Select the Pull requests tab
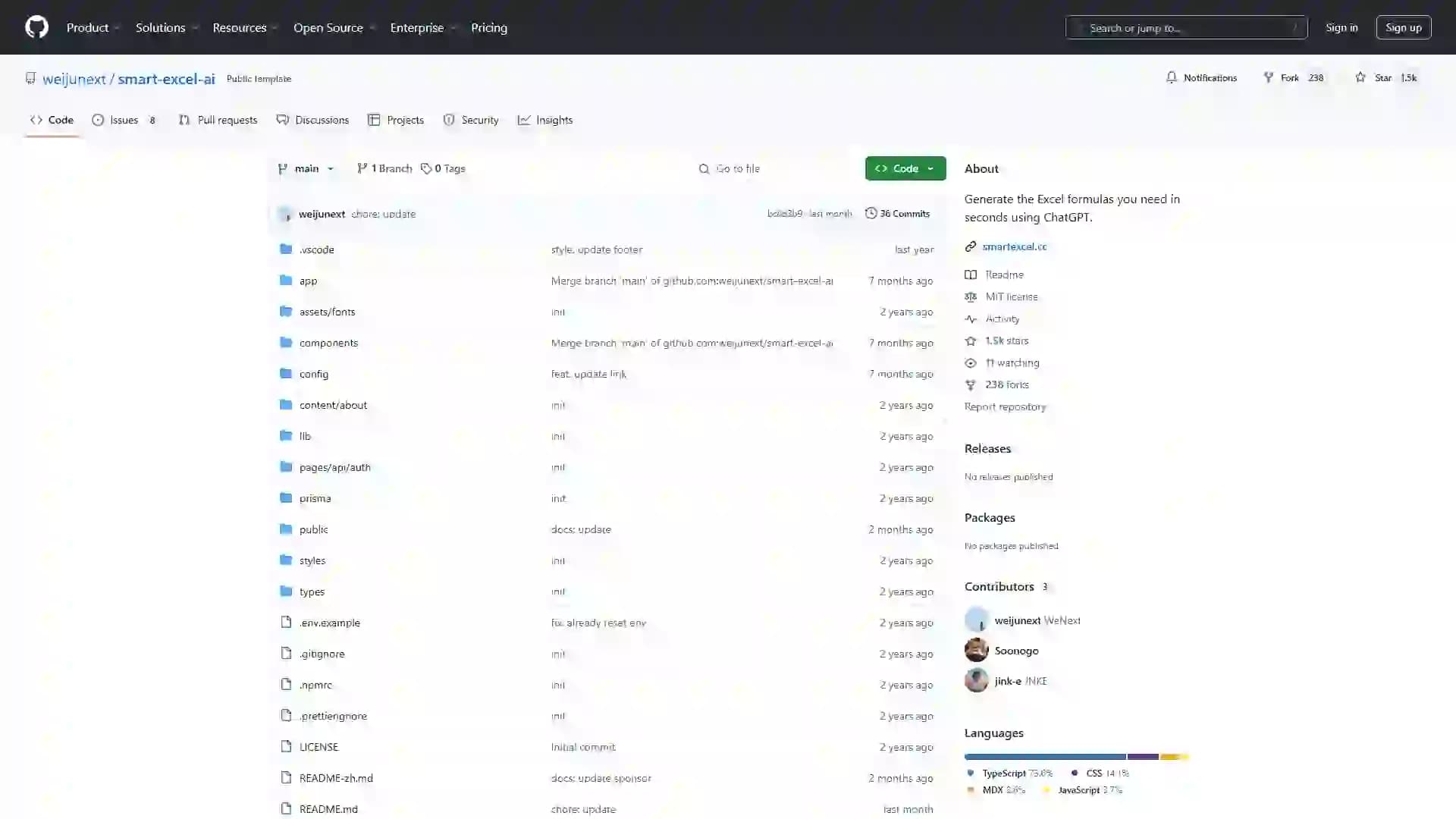Screen dimensions: 1456x819 (x=218, y=120)
